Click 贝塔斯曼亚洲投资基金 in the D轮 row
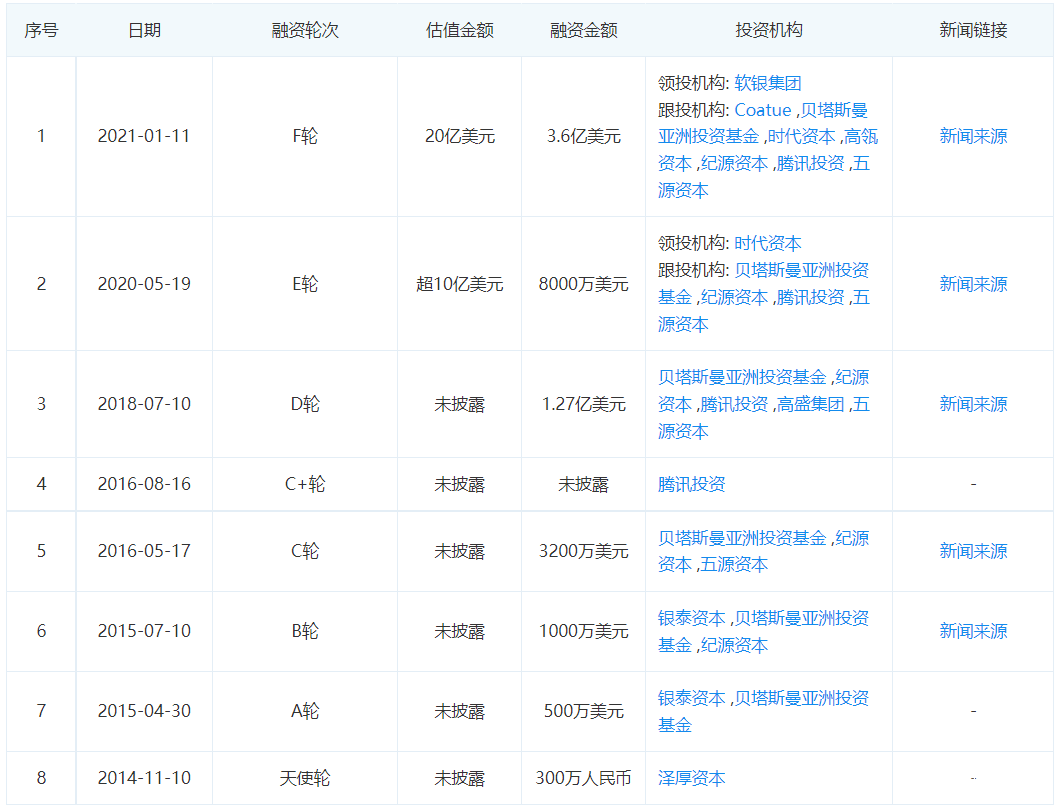 coord(742,377)
